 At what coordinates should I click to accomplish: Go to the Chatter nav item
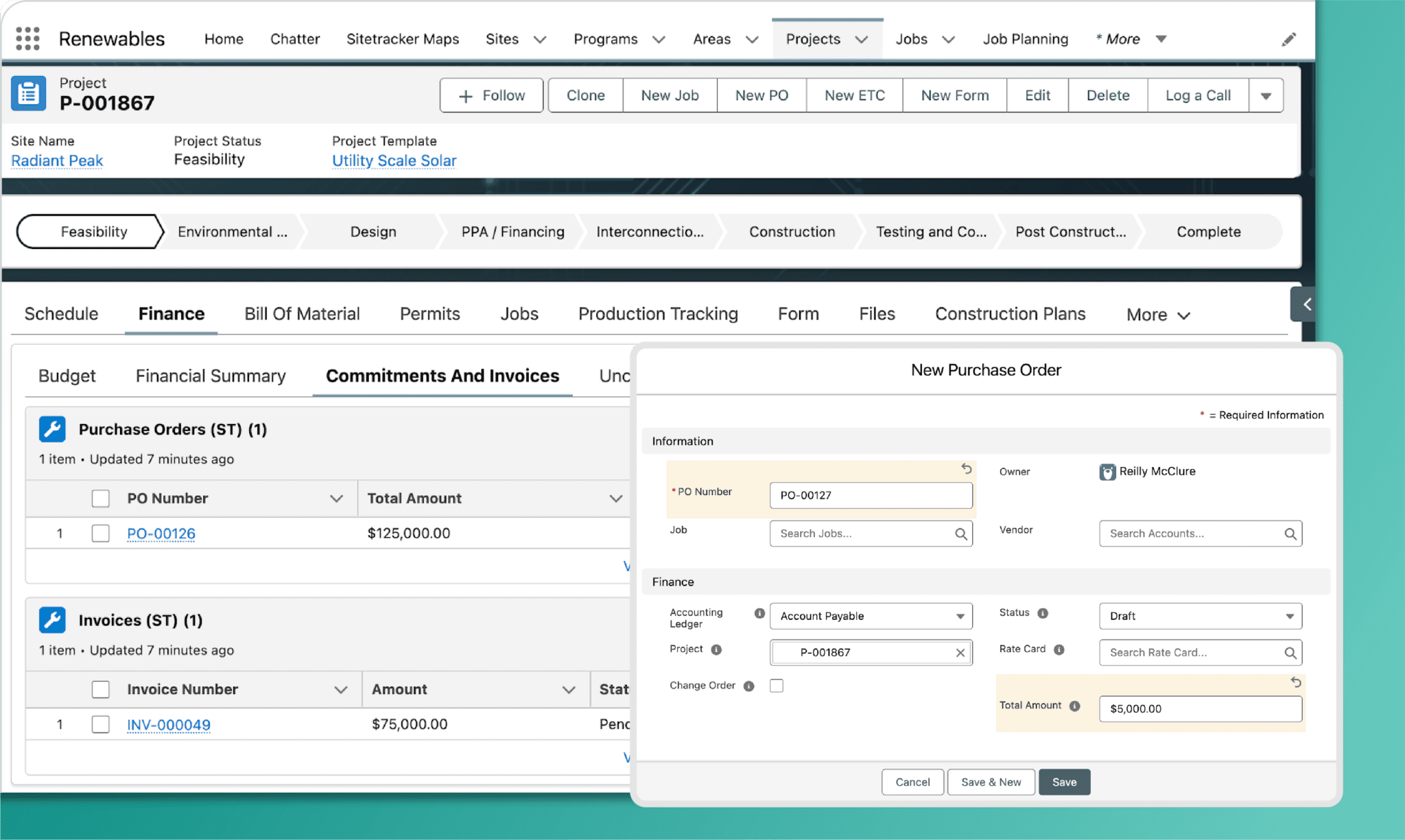pos(295,39)
